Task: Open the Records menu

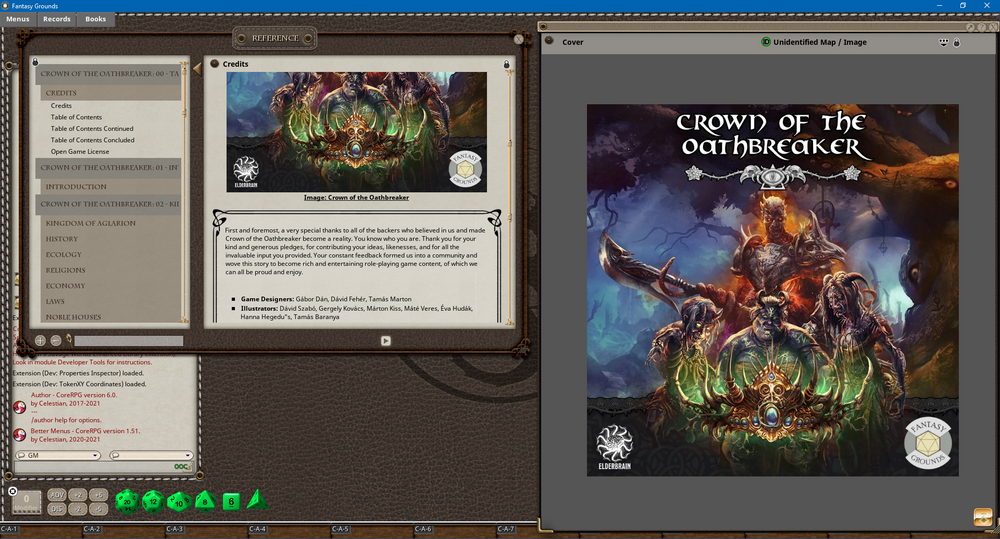Action: tap(57, 19)
